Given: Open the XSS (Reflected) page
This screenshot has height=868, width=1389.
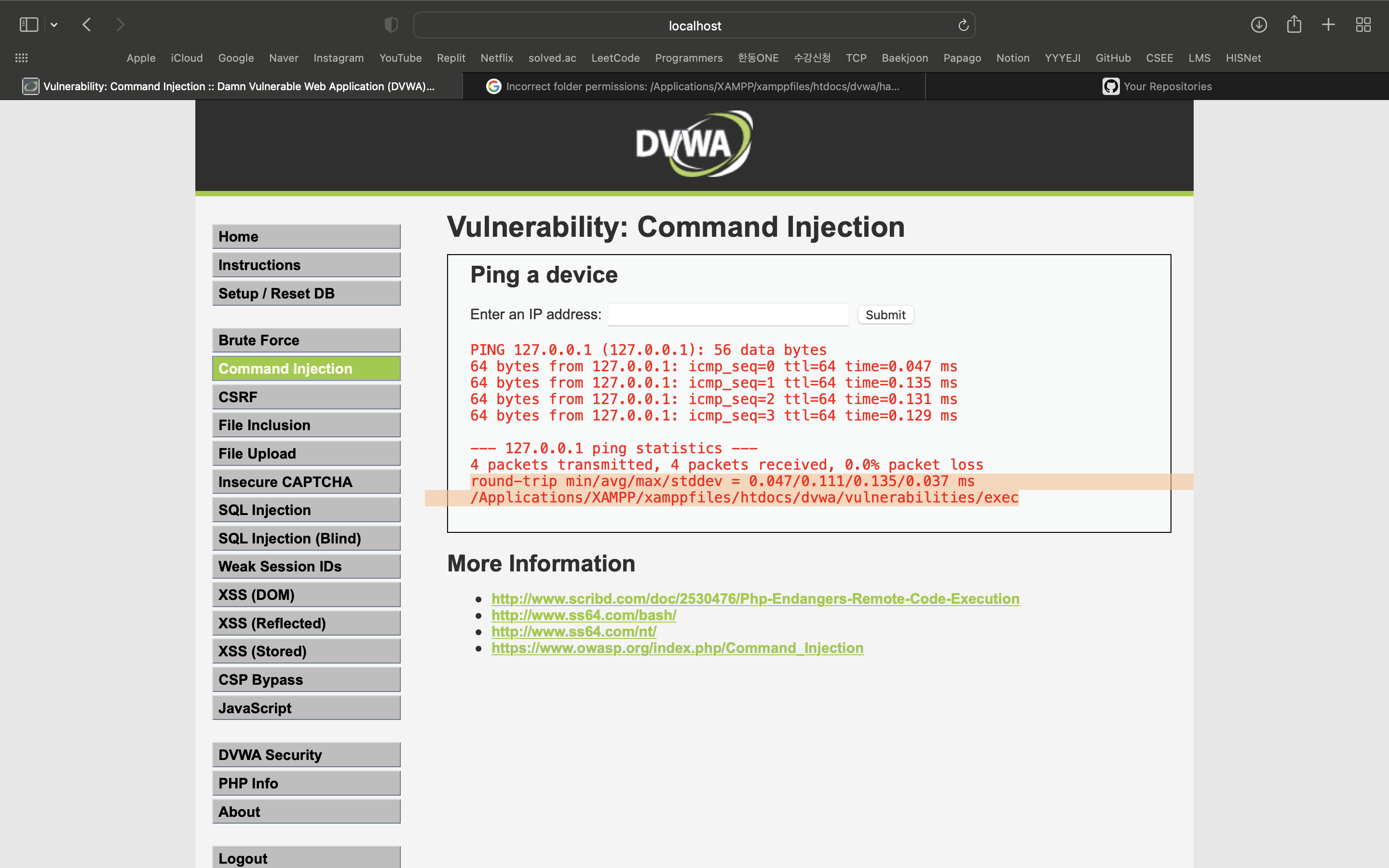Looking at the screenshot, I should 307,623.
